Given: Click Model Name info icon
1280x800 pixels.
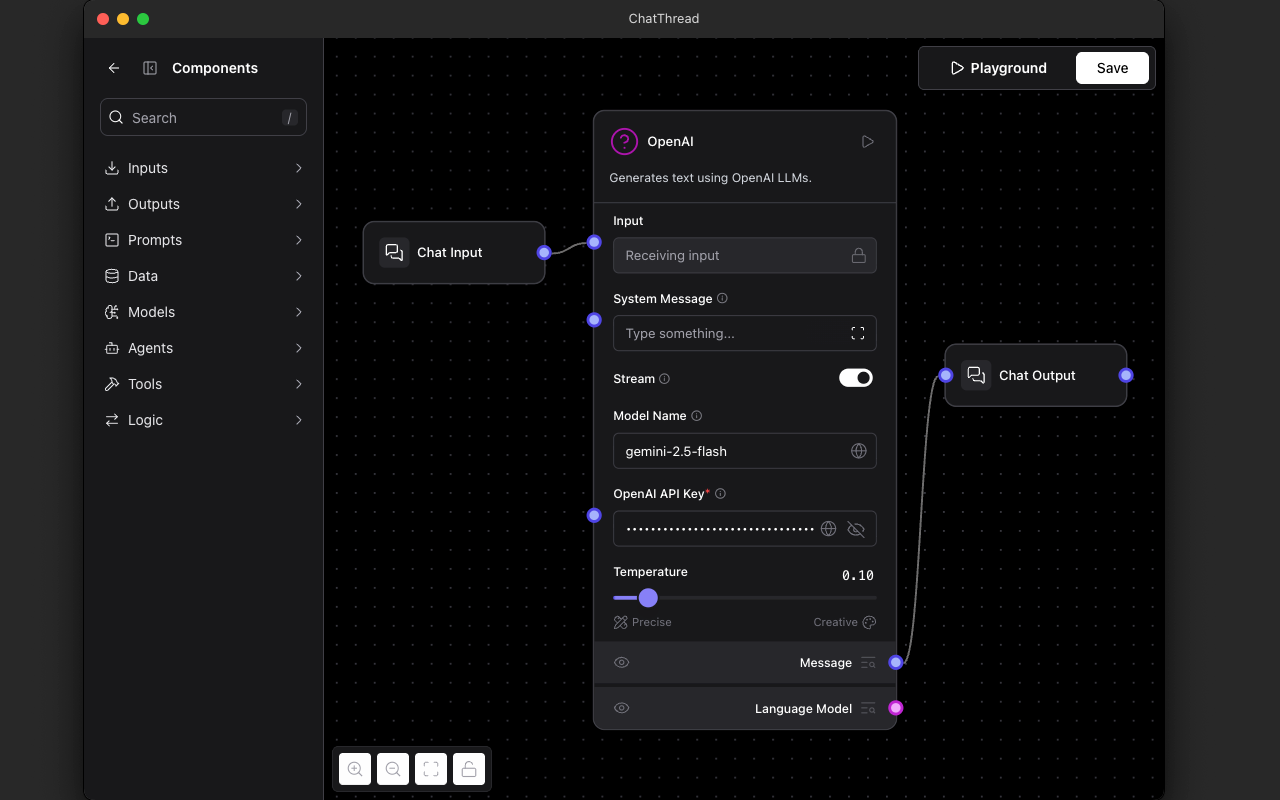Looking at the screenshot, I should pos(697,416).
